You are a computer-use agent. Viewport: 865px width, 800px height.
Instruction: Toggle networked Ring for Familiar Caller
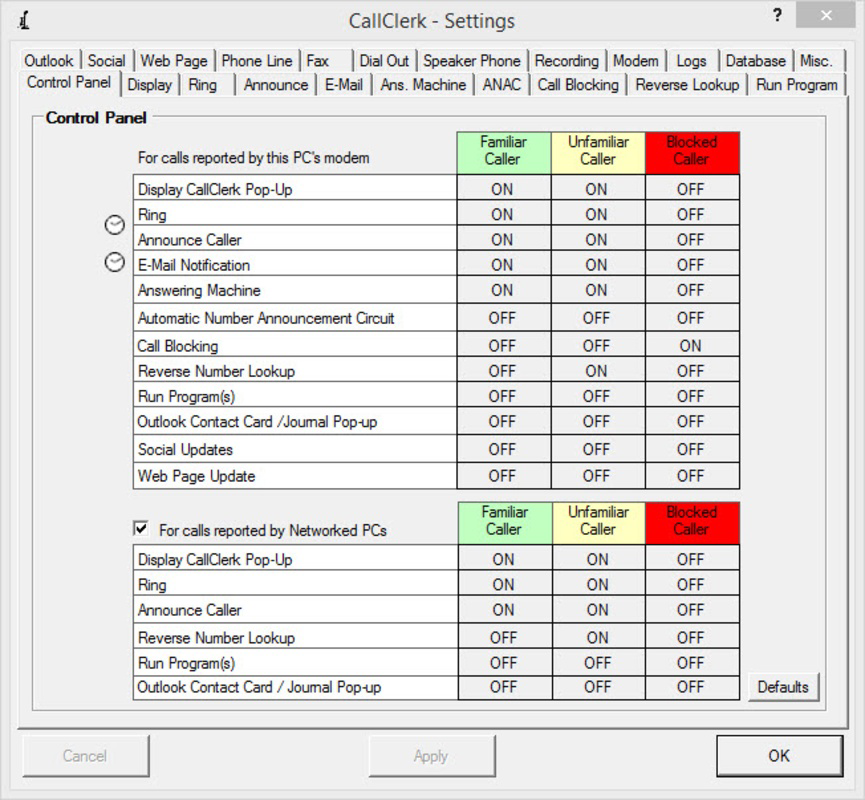505,585
